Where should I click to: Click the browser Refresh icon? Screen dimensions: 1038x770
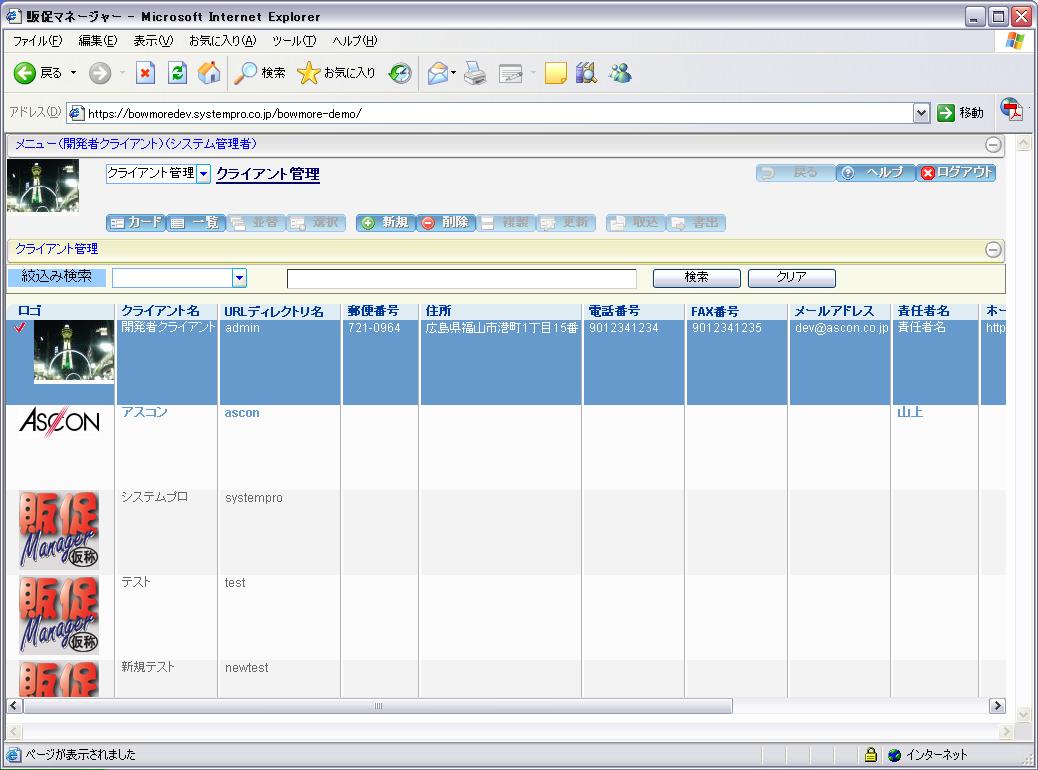click(177, 73)
